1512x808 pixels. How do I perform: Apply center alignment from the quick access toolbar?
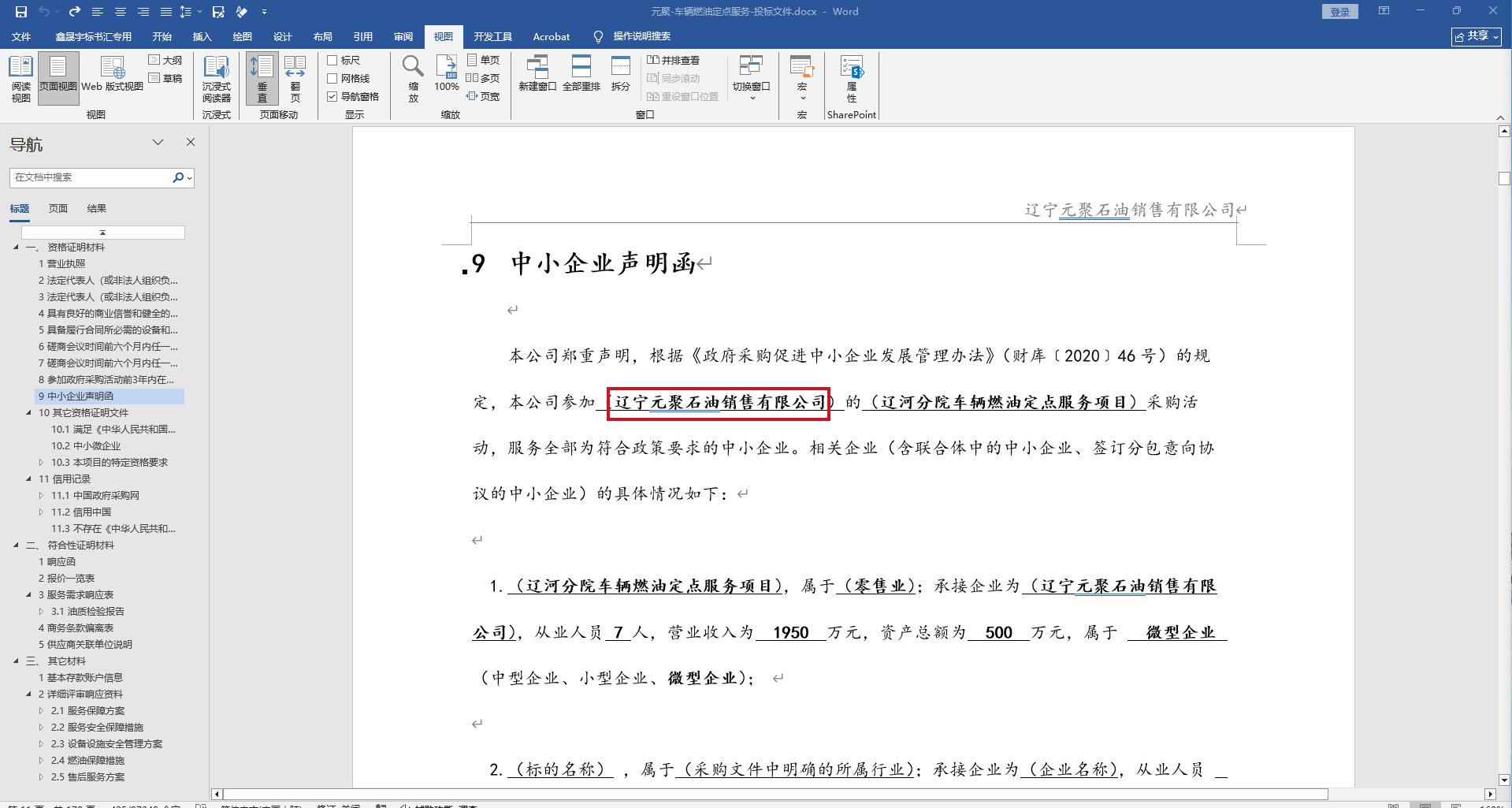coord(121,12)
